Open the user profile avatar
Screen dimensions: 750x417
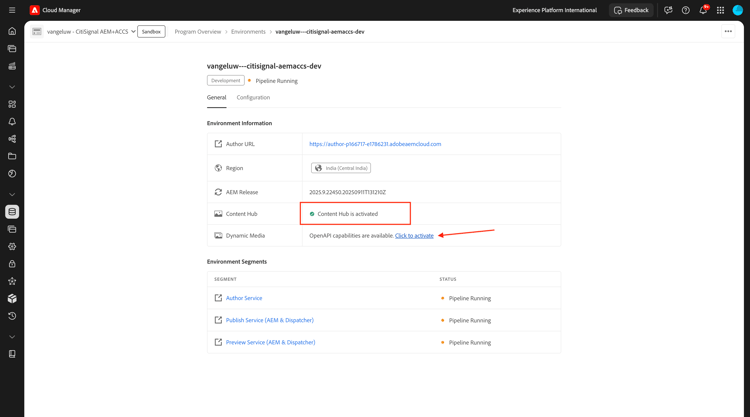(x=738, y=10)
